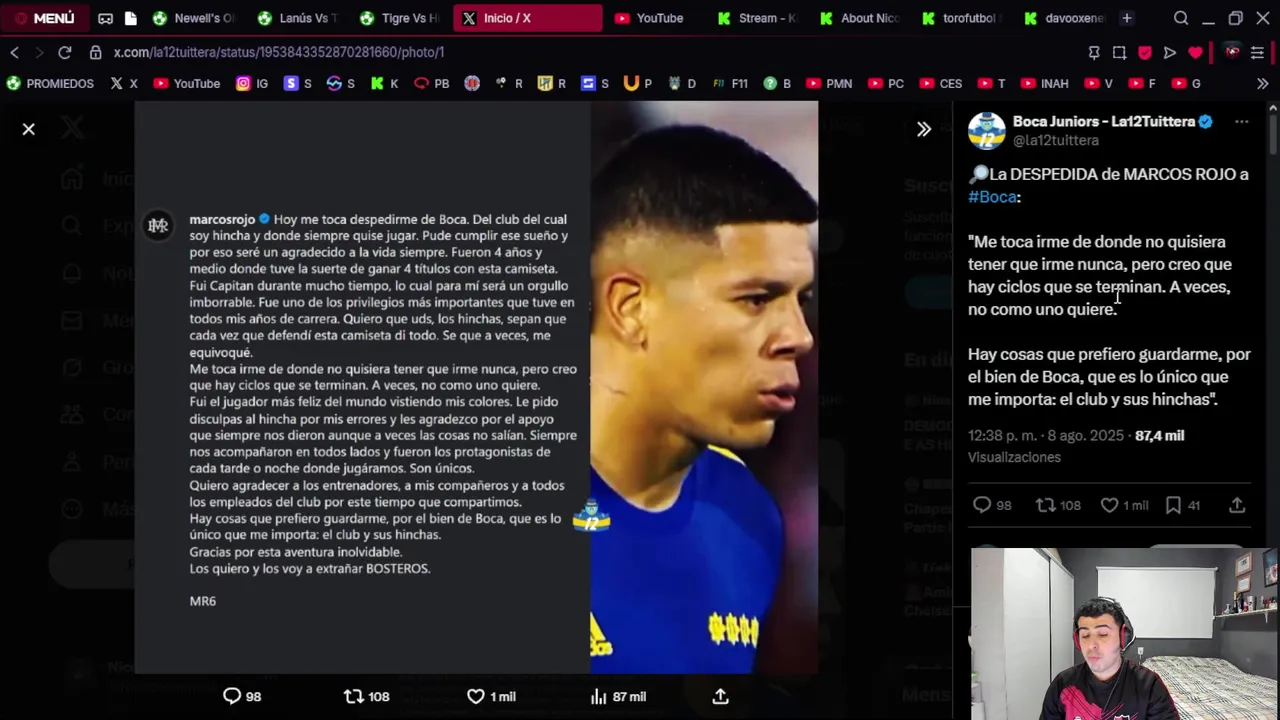Screen dimensions: 1280x720
Task: Switch to the Tigre Vs tab
Action: tap(400, 18)
